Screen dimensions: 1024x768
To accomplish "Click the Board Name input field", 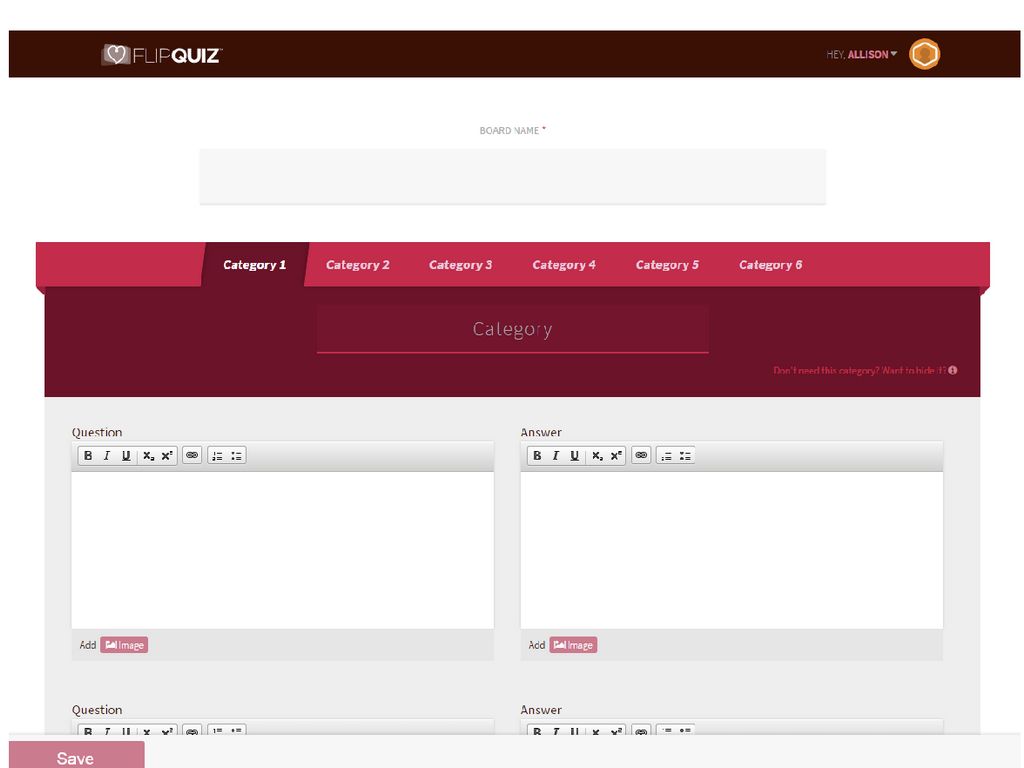I will [512, 176].
